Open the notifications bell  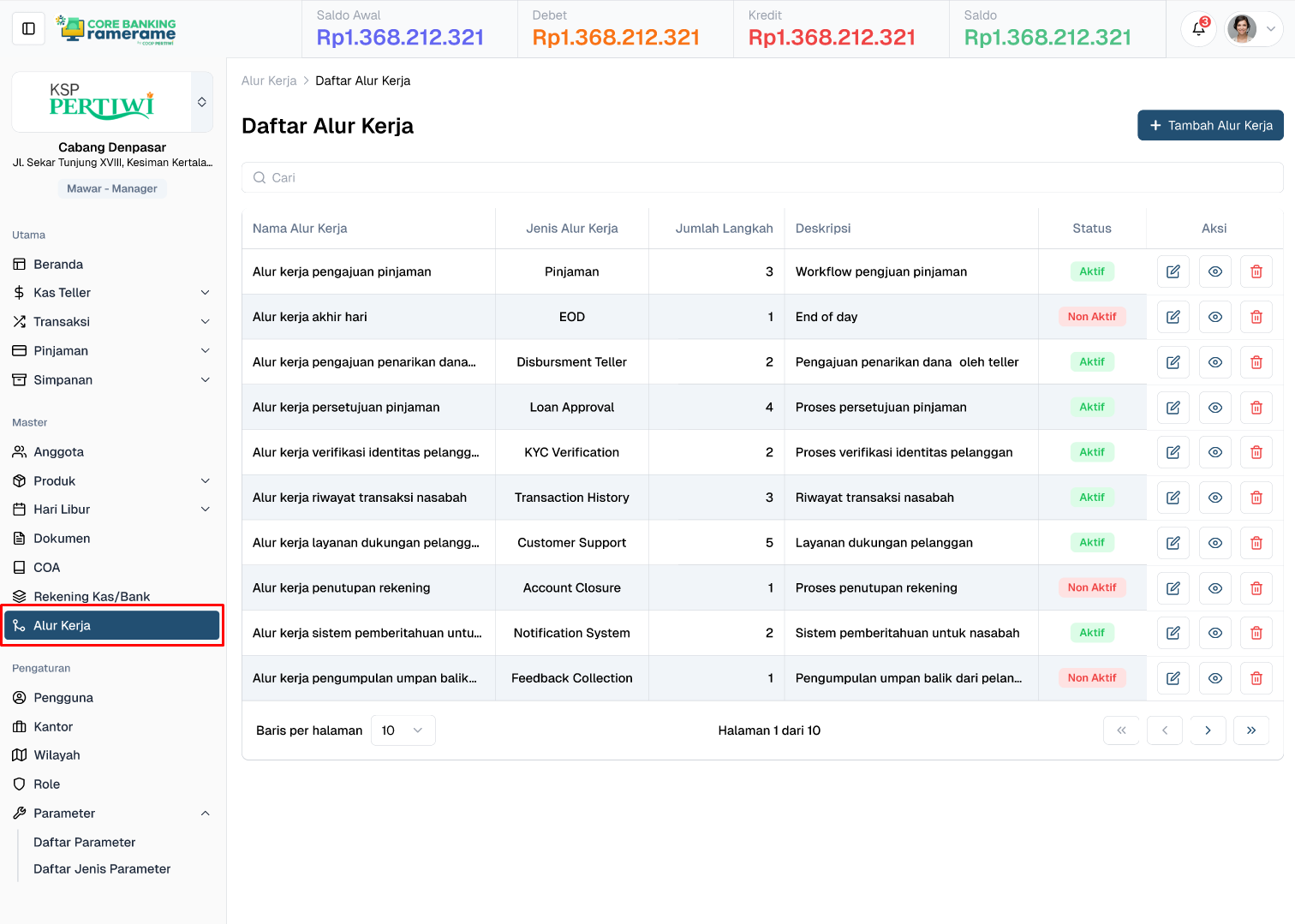[1198, 29]
